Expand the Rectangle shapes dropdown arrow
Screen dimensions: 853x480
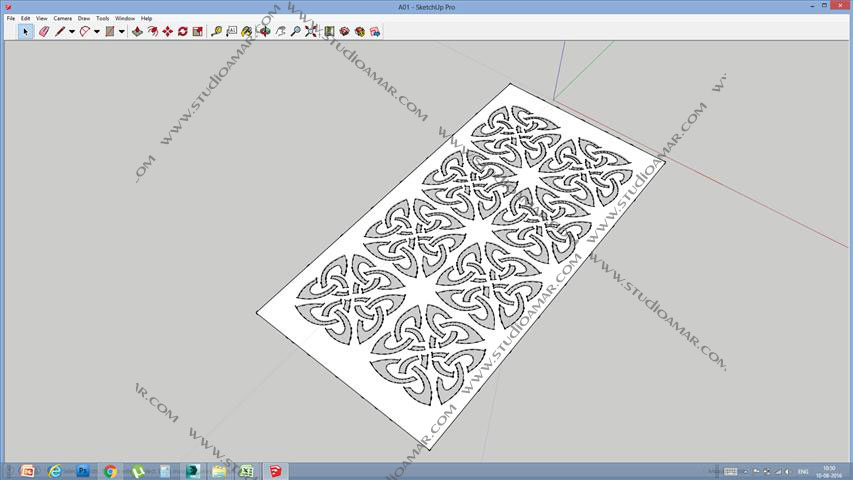pos(122,32)
